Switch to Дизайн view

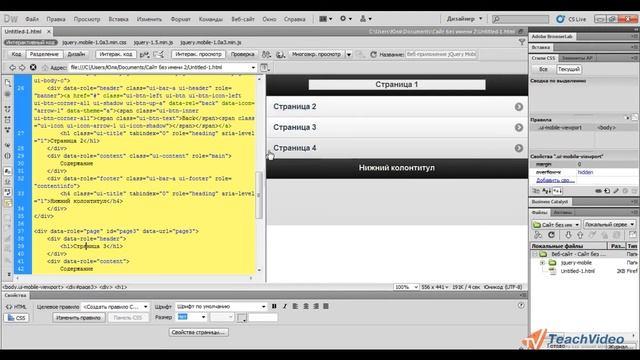(76, 54)
